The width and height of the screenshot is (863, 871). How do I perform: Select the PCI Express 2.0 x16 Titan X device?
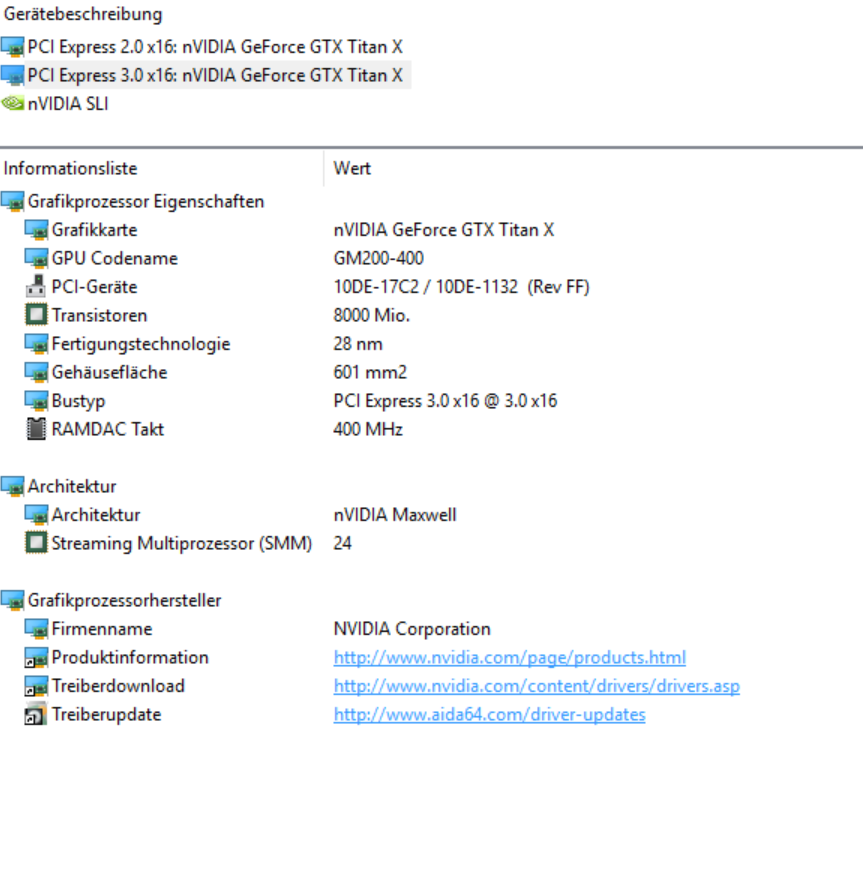[214, 47]
